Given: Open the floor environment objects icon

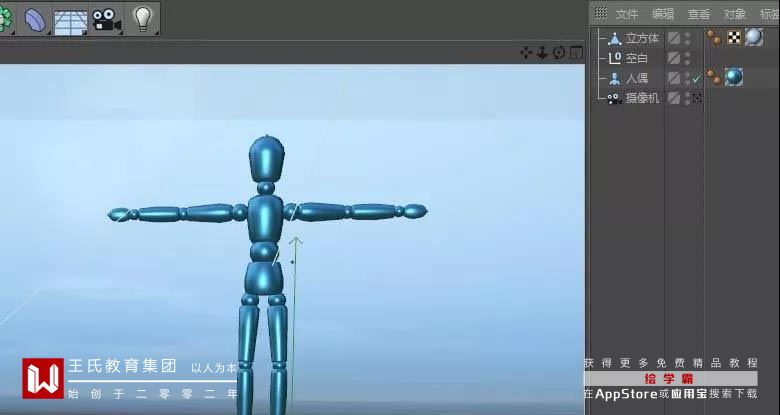Looking at the screenshot, I should (x=71, y=21).
